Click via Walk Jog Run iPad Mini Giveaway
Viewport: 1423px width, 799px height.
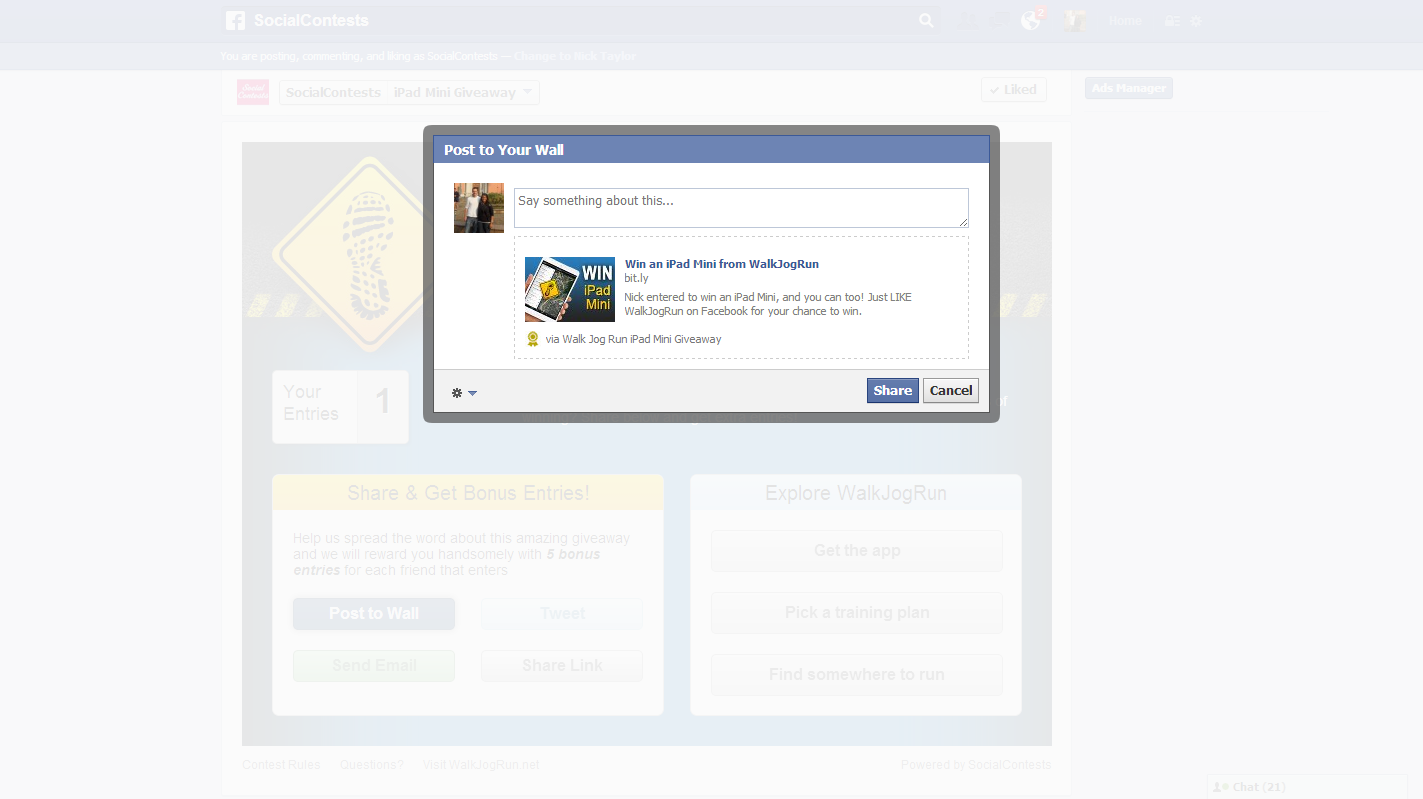tap(634, 339)
